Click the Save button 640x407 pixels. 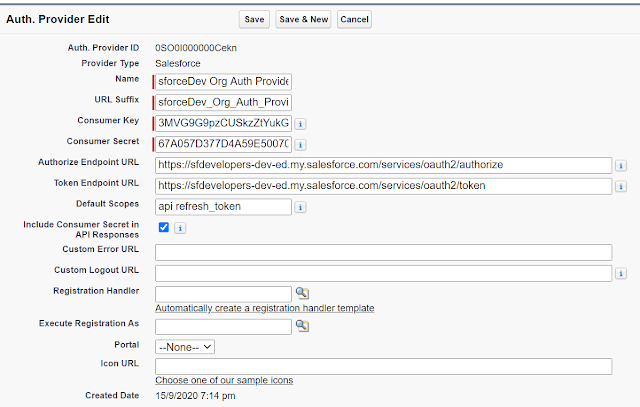(254, 19)
